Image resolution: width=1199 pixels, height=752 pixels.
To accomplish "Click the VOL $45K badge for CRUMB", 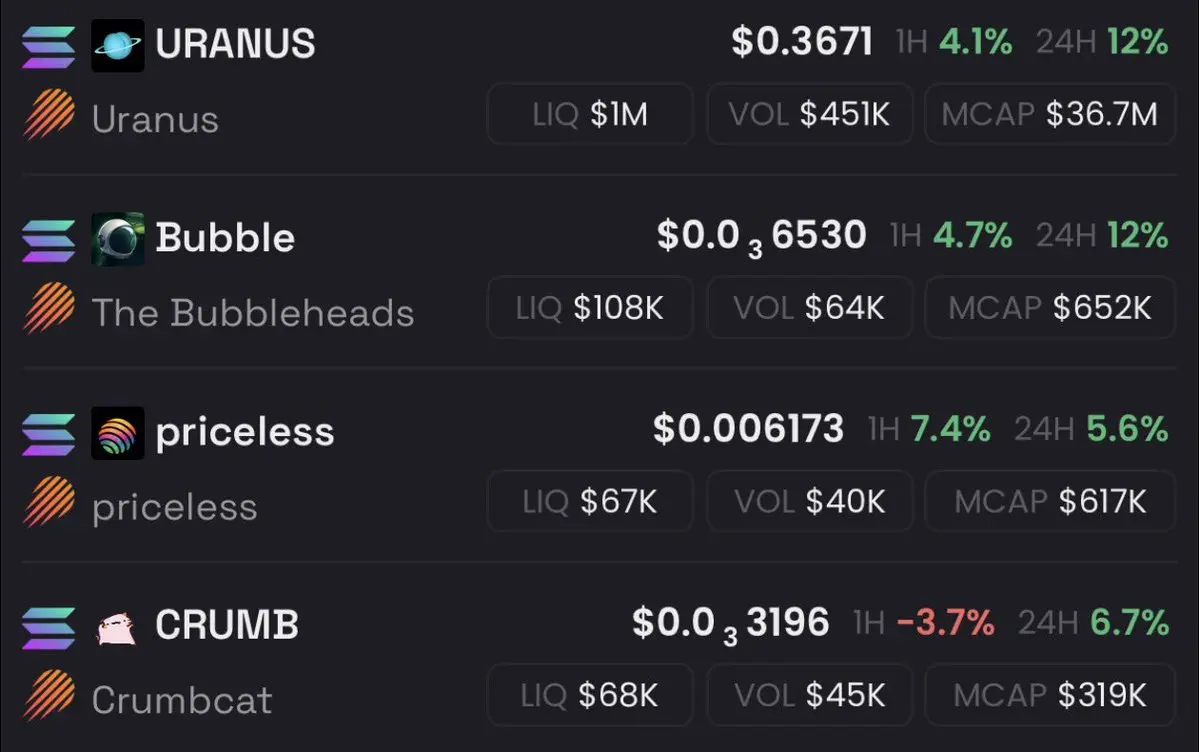I will [x=810, y=695].
